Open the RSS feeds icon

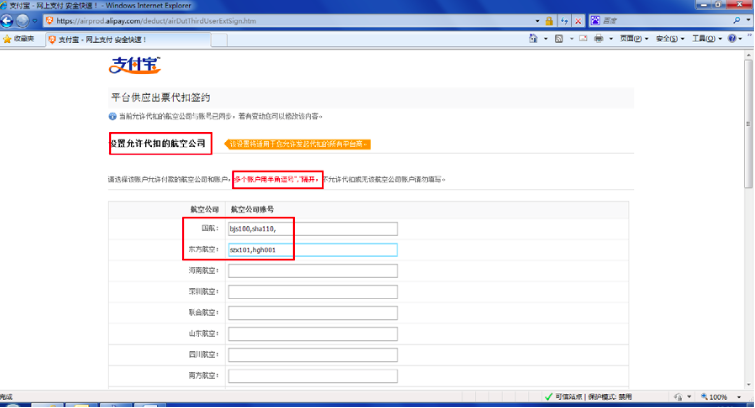559,39
